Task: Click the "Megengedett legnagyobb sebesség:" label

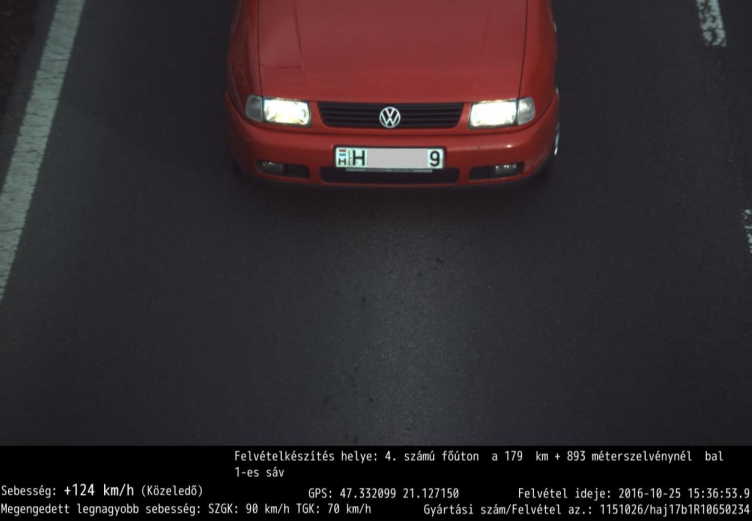Action: 101,509
